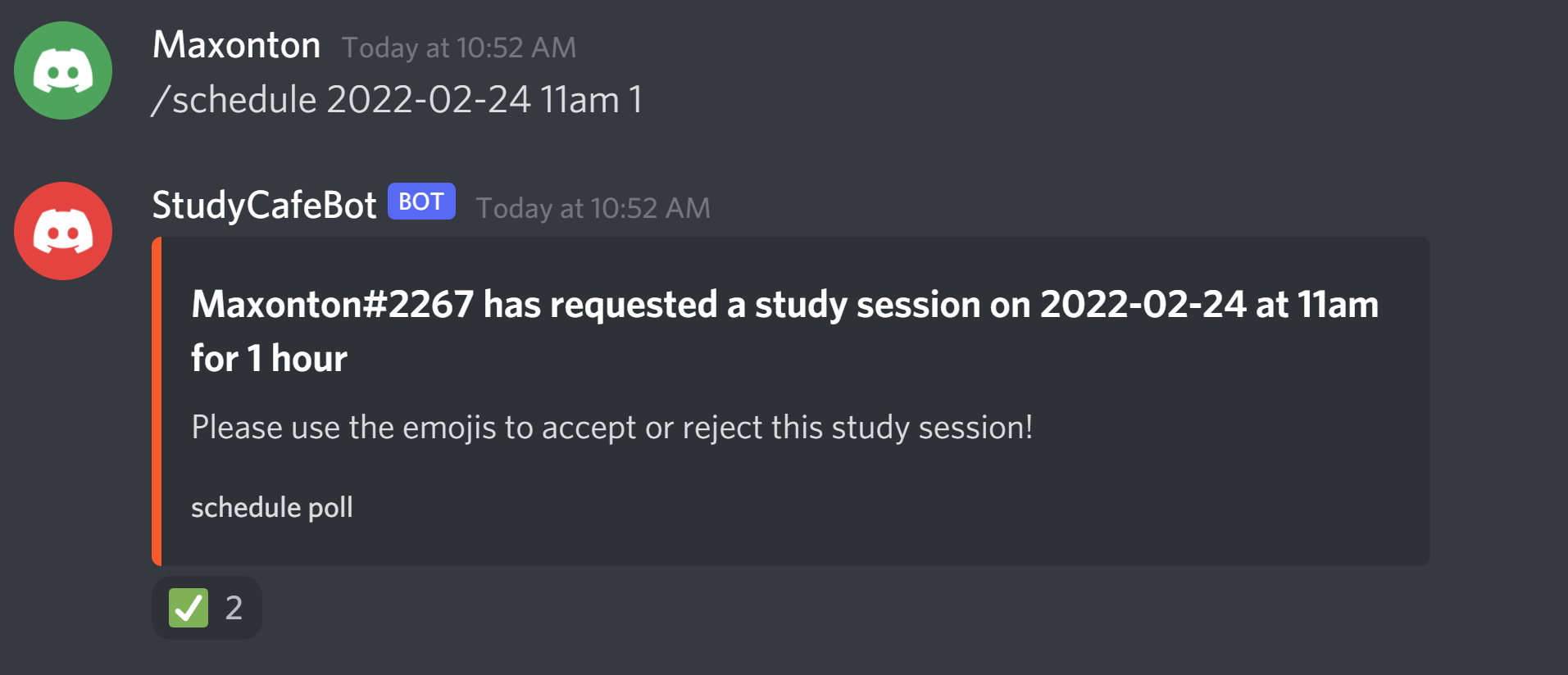Click the Maxonton#2267 text in embed

pyautogui.click(x=332, y=305)
